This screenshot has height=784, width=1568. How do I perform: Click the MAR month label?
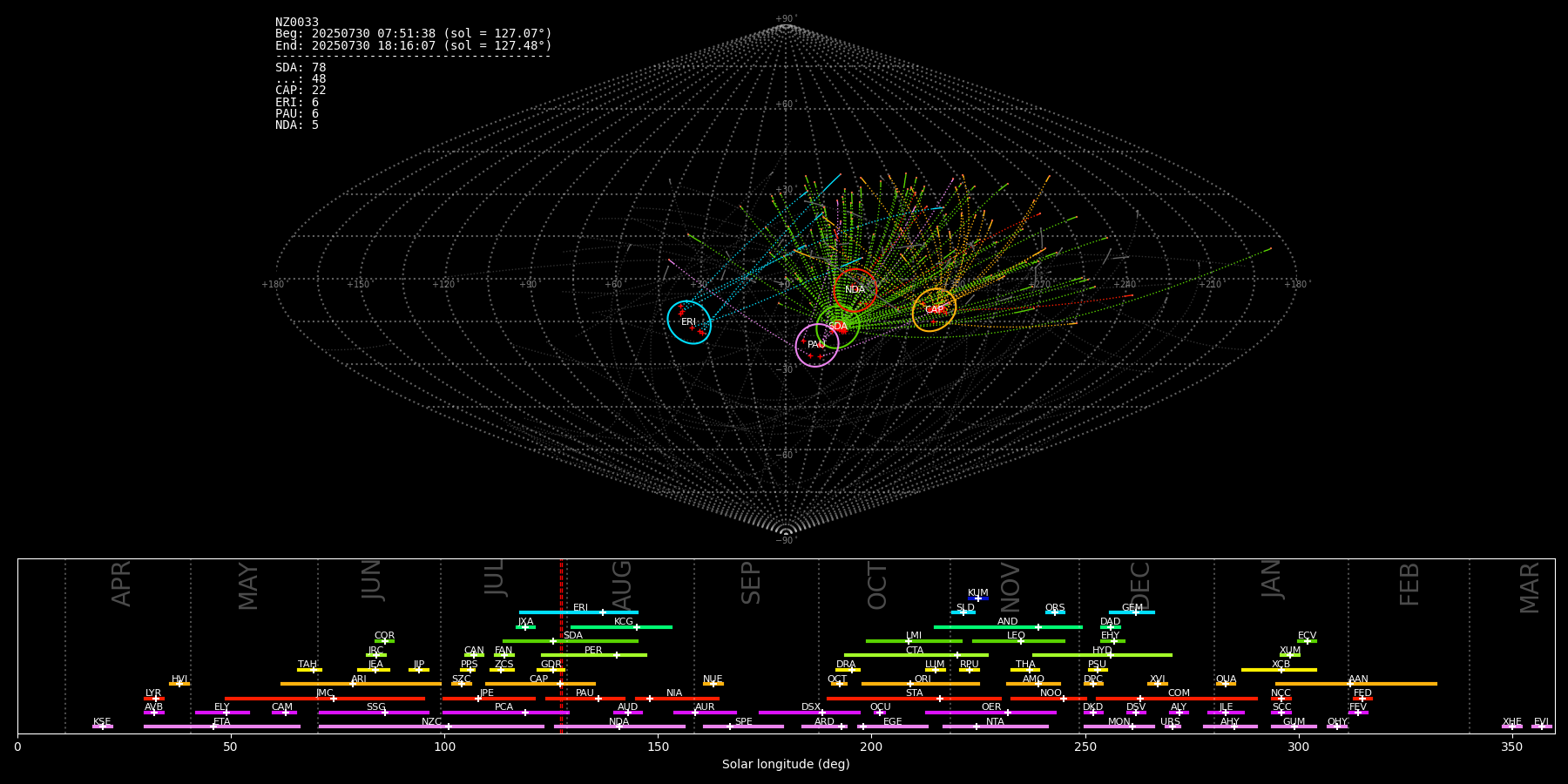(1531, 588)
